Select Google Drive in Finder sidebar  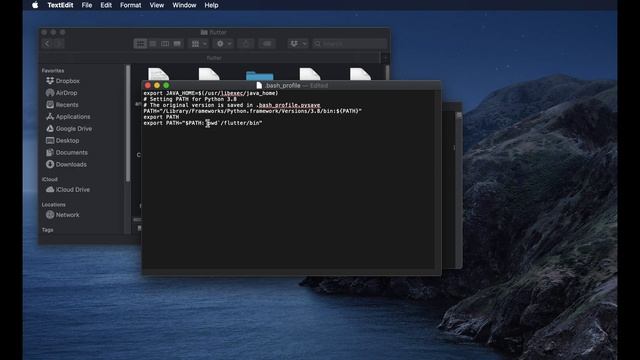point(69,128)
